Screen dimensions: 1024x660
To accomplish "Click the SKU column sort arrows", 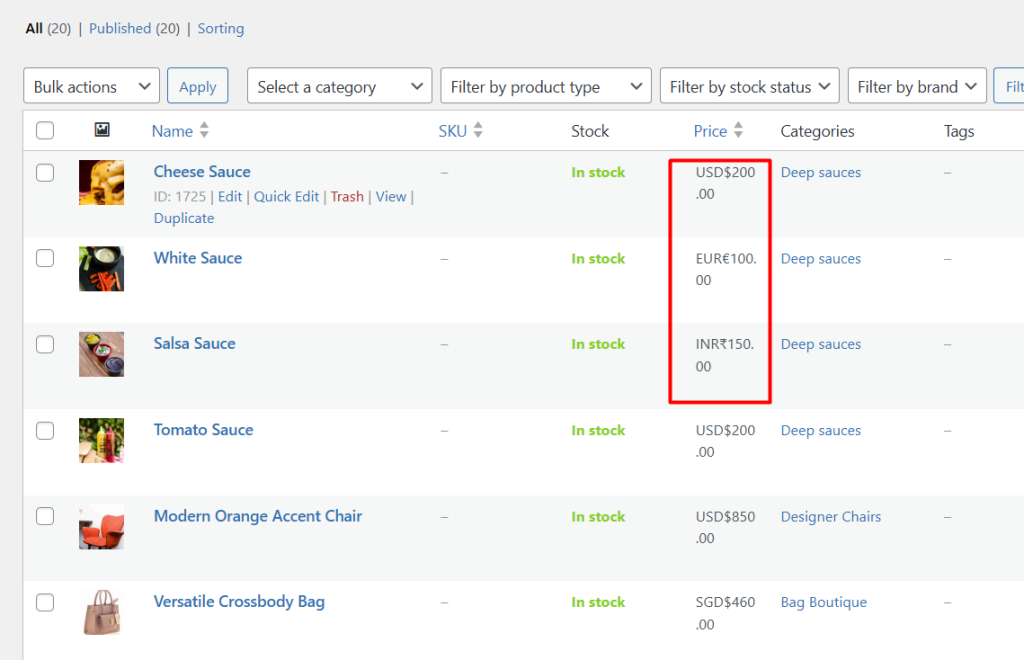I will (x=478, y=130).
